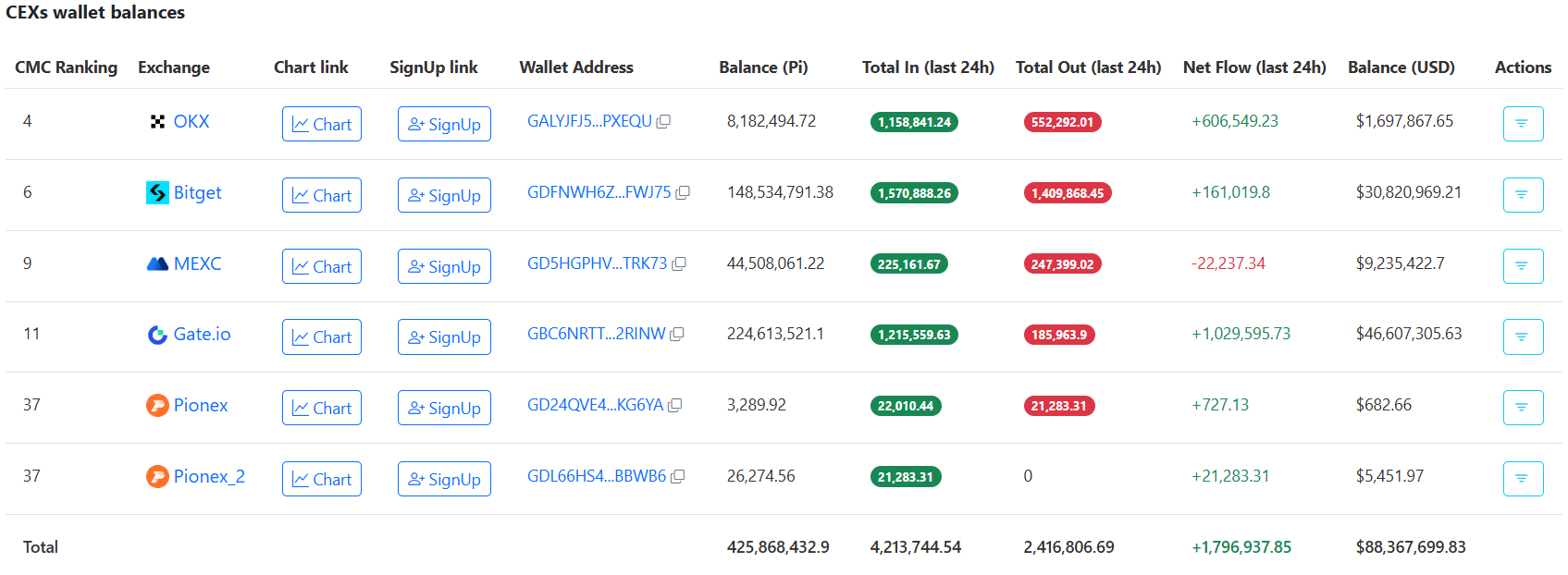Copy the Gate.io wallet address icon
1568x575 pixels.
677,335
